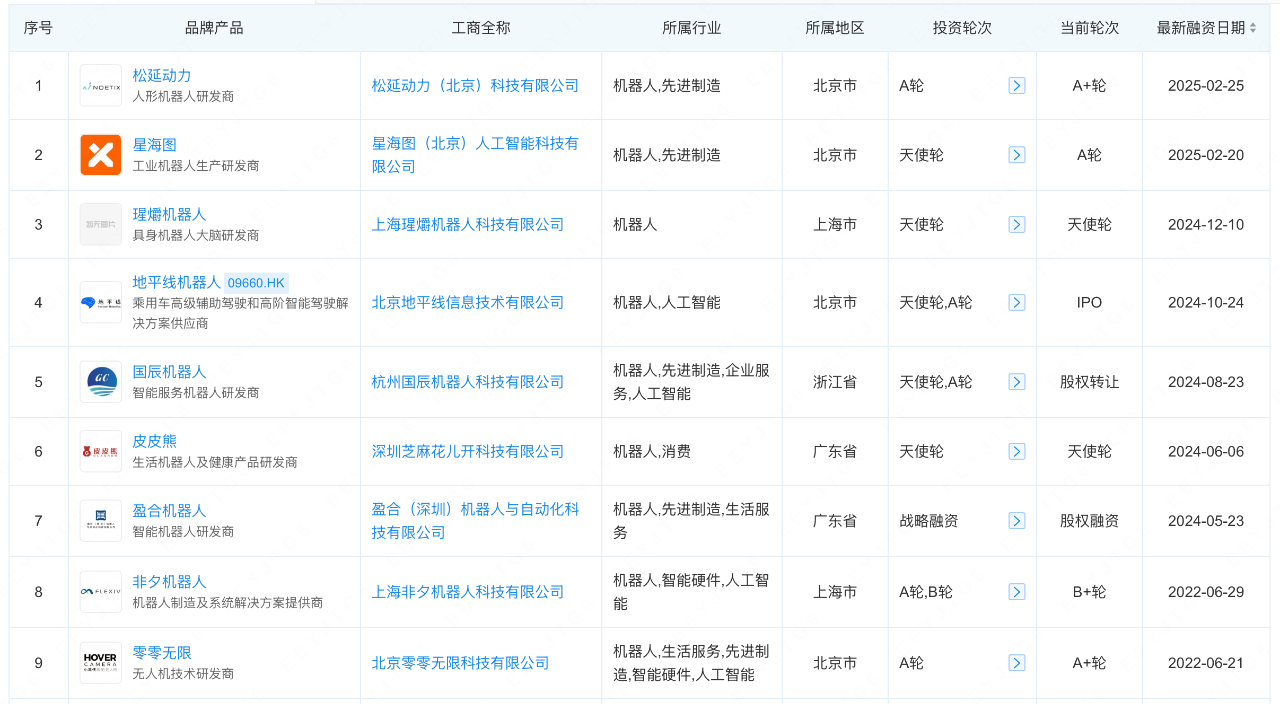This screenshot has width=1280, height=704.
Task: Expand investment rounds for 星海图 row
Action: point(1017,155)
